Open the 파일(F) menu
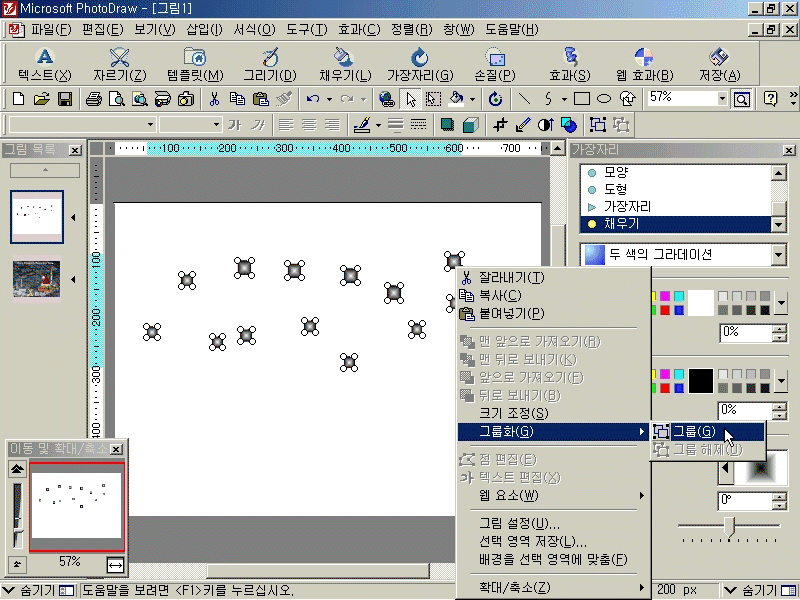The image size is (800, 600). coord(51,30)
